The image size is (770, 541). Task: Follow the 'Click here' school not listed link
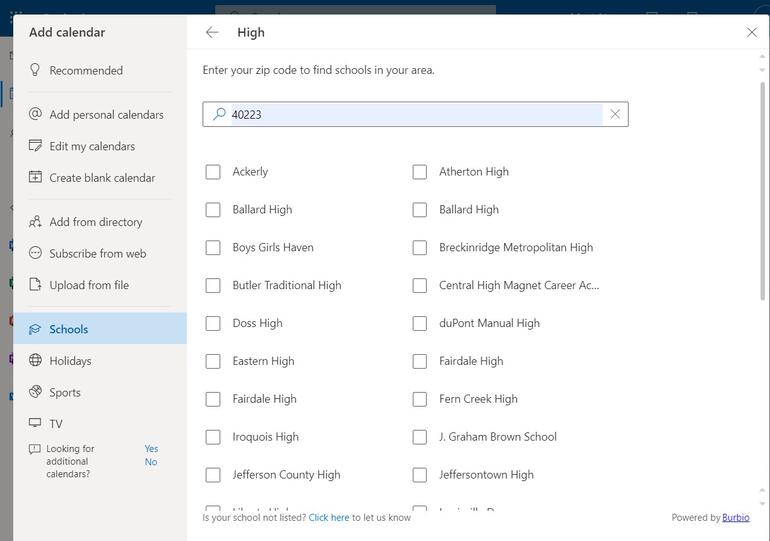click(329, 518)
